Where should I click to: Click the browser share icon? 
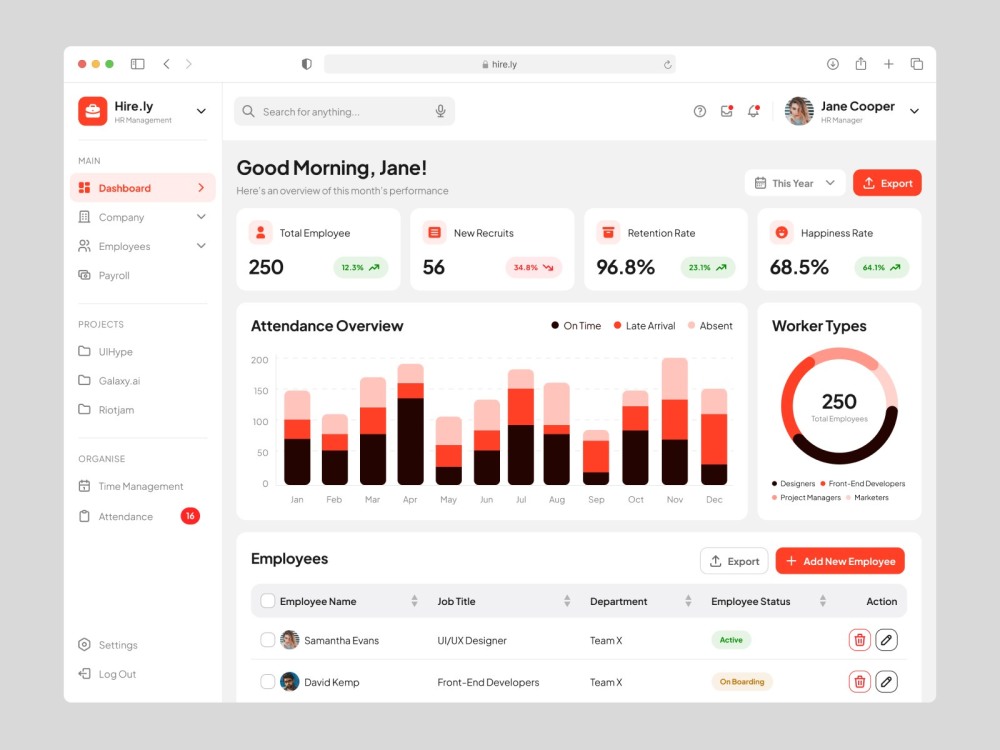coord(861,63)
